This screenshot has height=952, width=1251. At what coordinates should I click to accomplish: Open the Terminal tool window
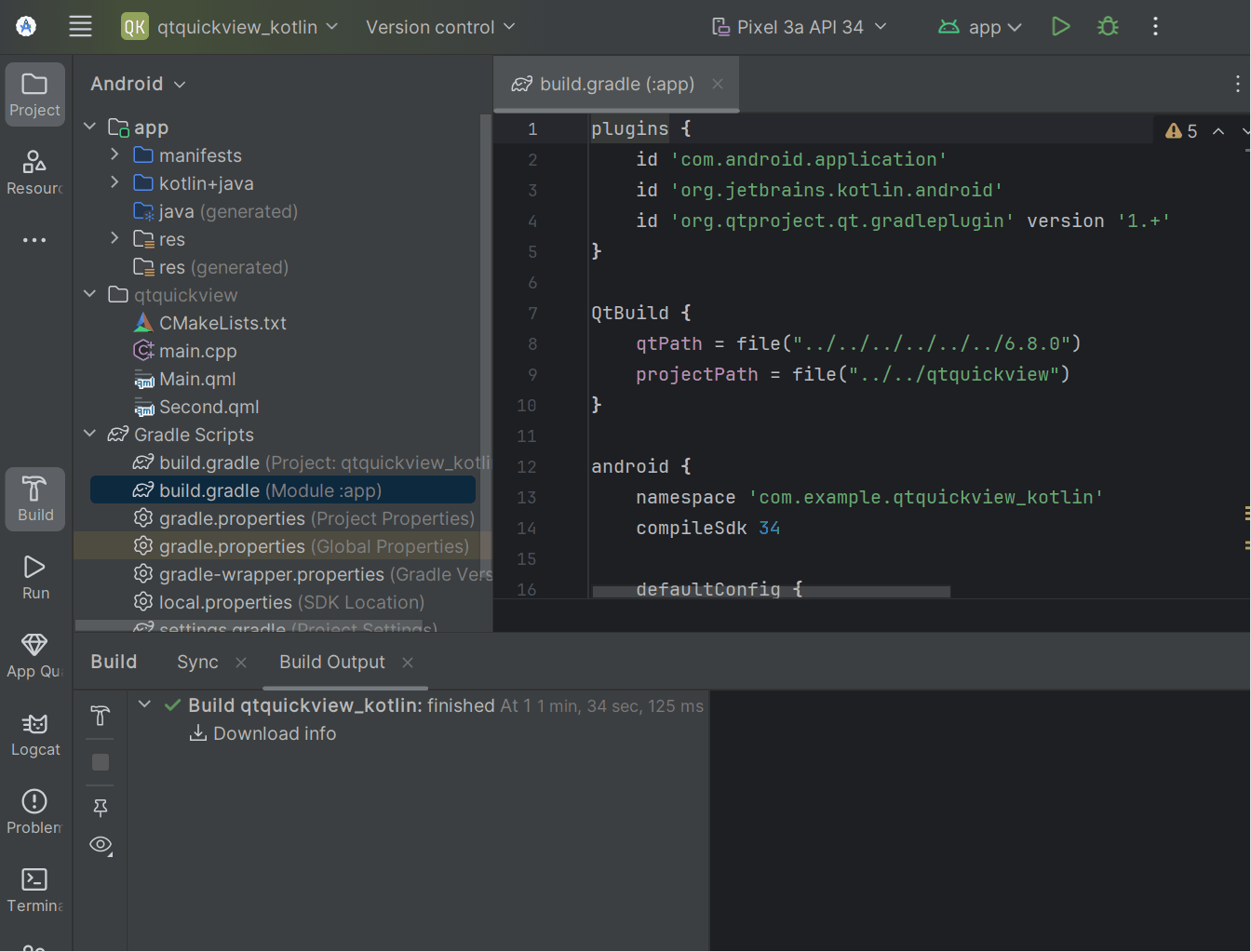click(34, 892)
